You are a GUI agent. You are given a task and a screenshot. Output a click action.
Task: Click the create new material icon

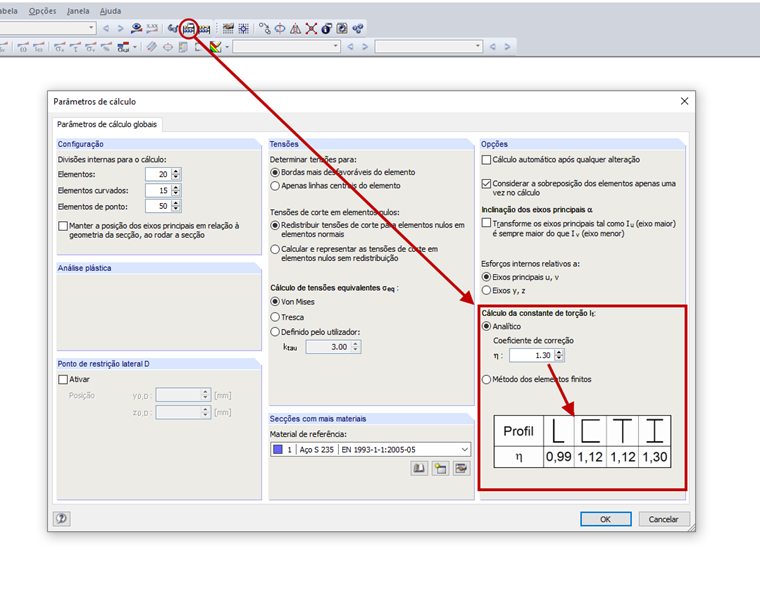pyautogui.click(x=440, y=468)
